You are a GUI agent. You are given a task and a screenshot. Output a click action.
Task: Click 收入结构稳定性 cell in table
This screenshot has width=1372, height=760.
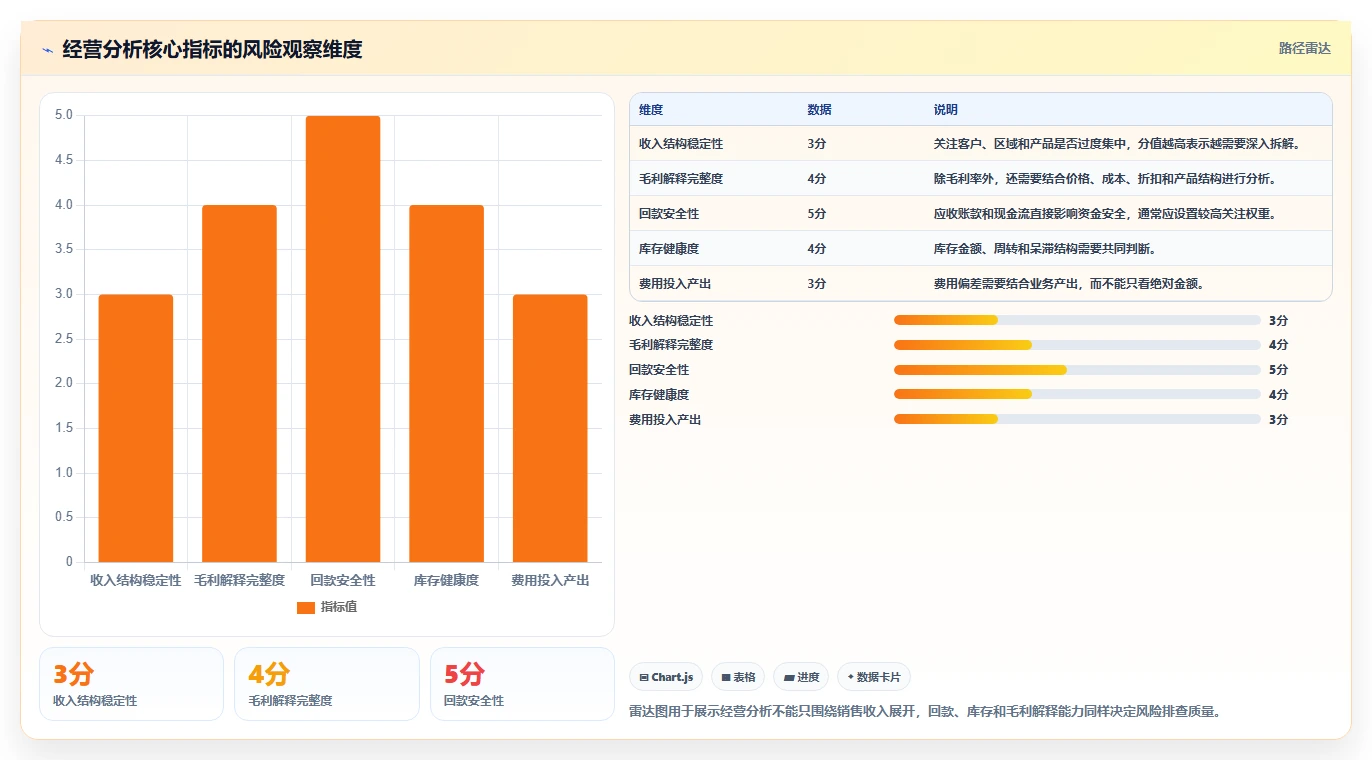(x=681, y=144)
